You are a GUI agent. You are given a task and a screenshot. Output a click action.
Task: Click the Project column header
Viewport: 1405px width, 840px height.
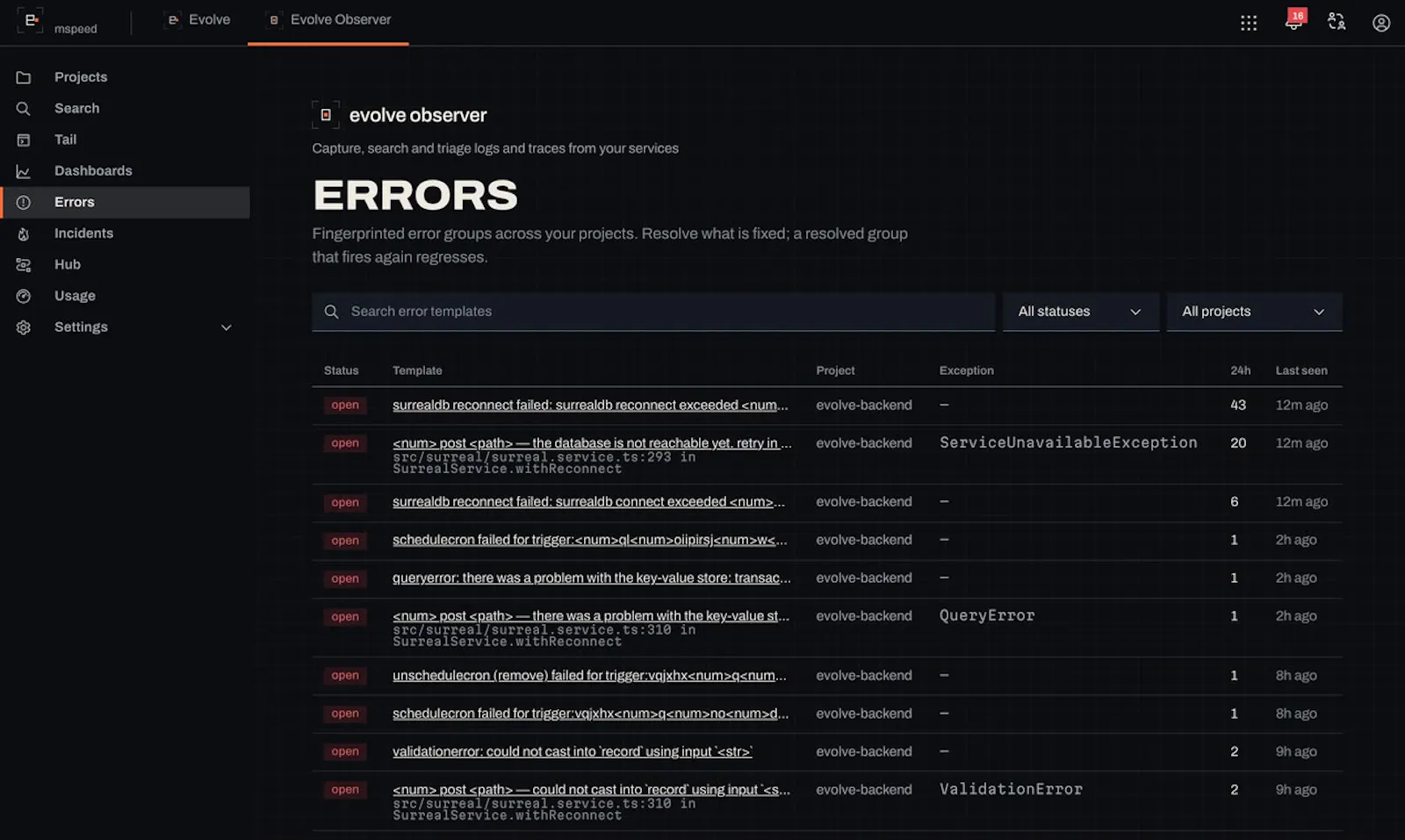[835, 370]
